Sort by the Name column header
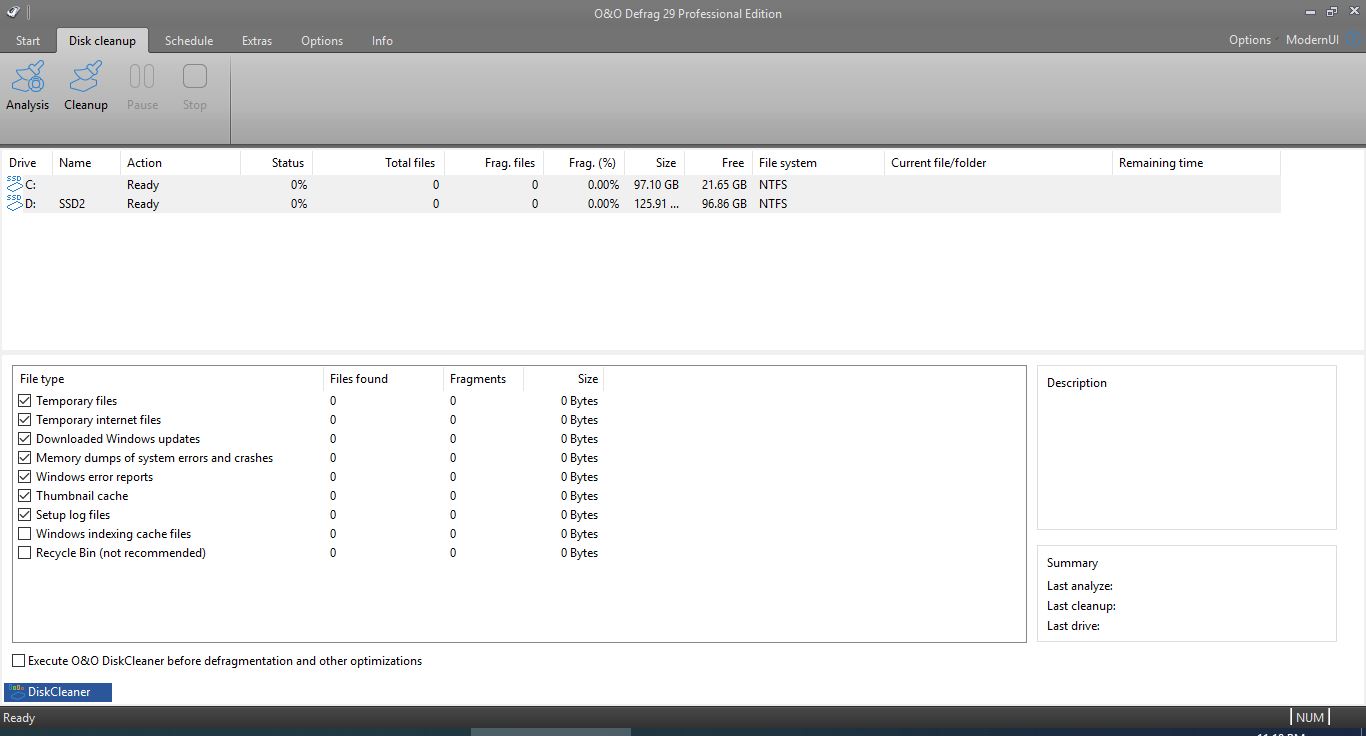This screenshot has width=1366, height=736. pyautogui.click(x=86, y=163)
